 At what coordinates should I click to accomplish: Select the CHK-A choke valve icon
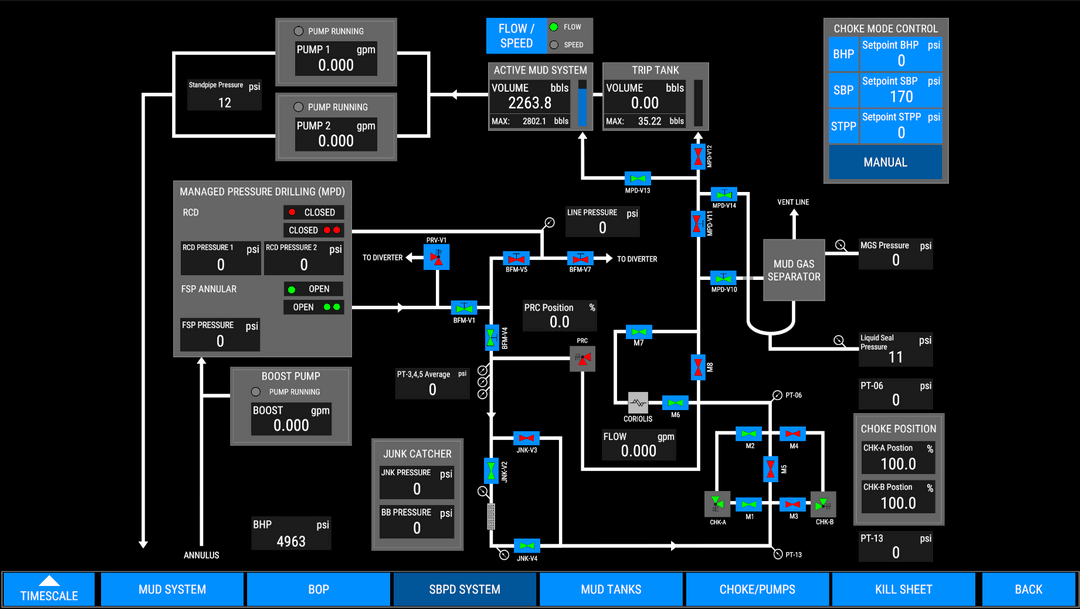click(717, 503)
